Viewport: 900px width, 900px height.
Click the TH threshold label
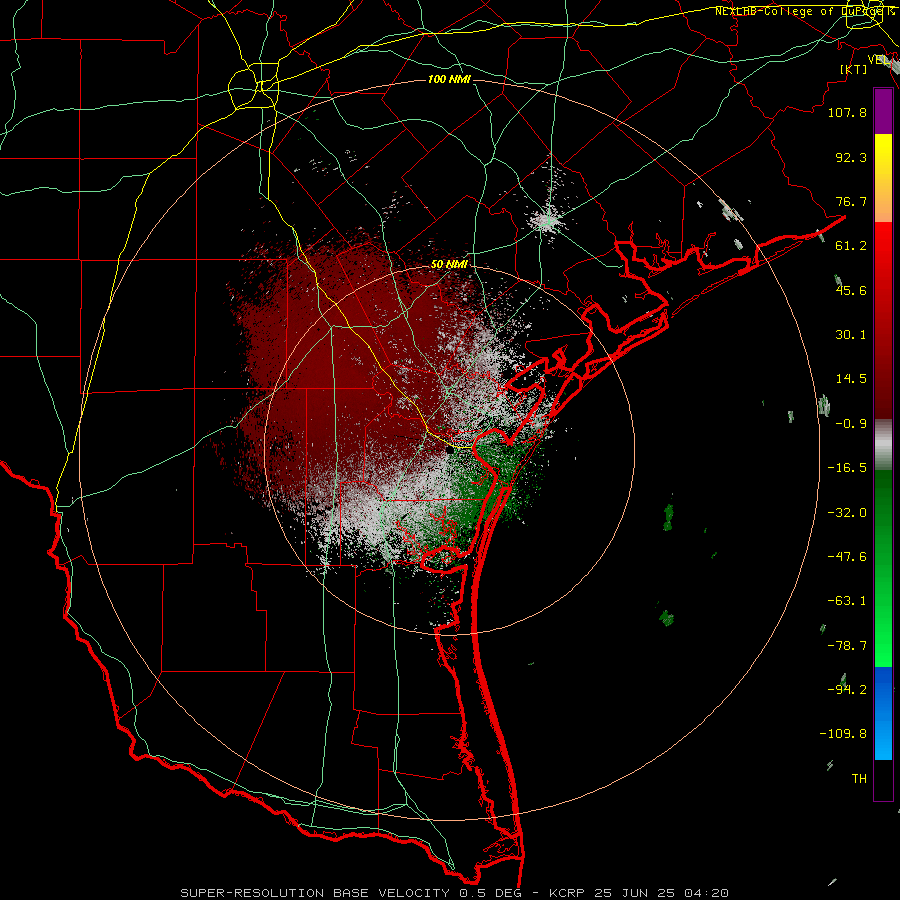click(x=859, y=779)
